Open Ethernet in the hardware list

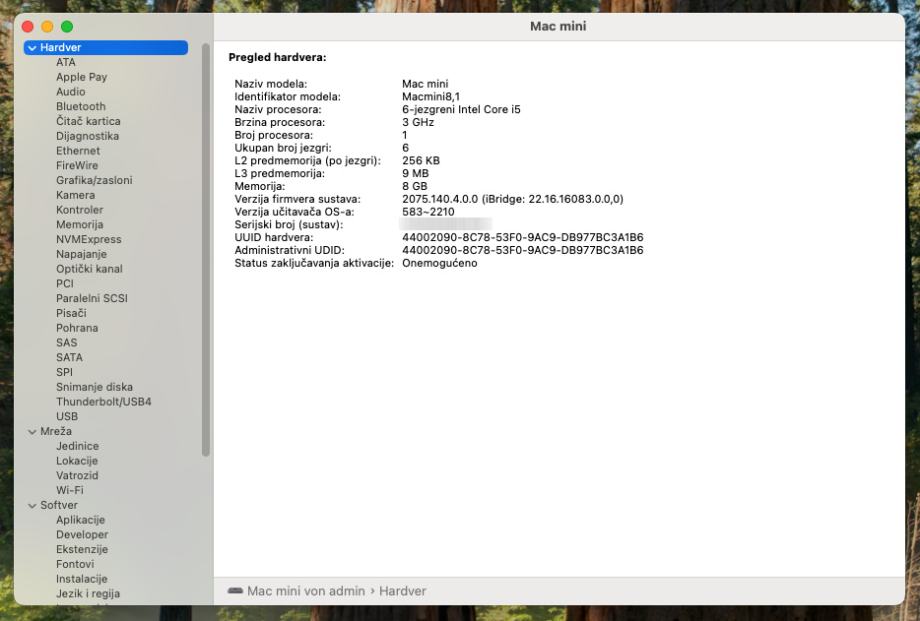78,151
